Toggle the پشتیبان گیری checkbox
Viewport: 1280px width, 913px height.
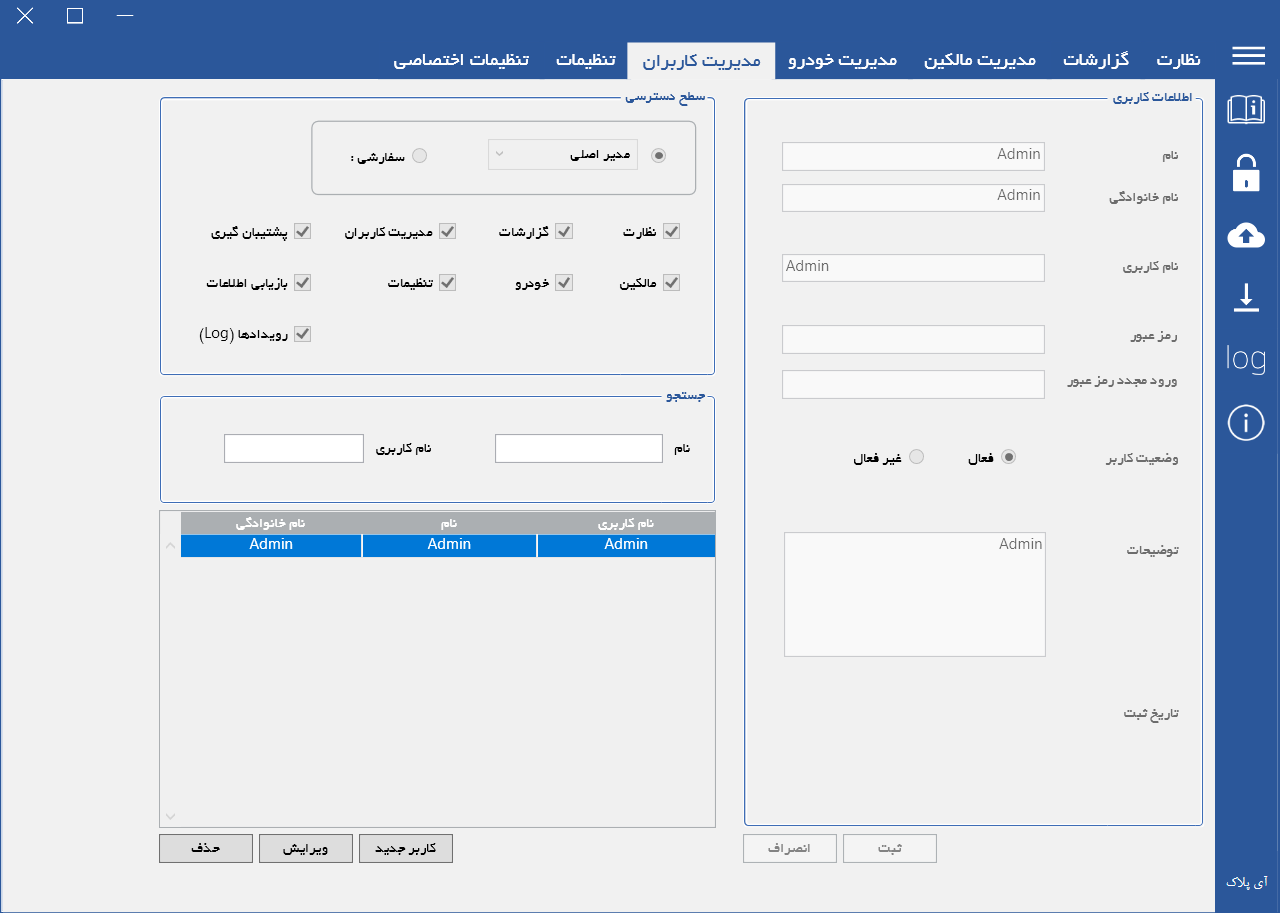coord(302,231)
